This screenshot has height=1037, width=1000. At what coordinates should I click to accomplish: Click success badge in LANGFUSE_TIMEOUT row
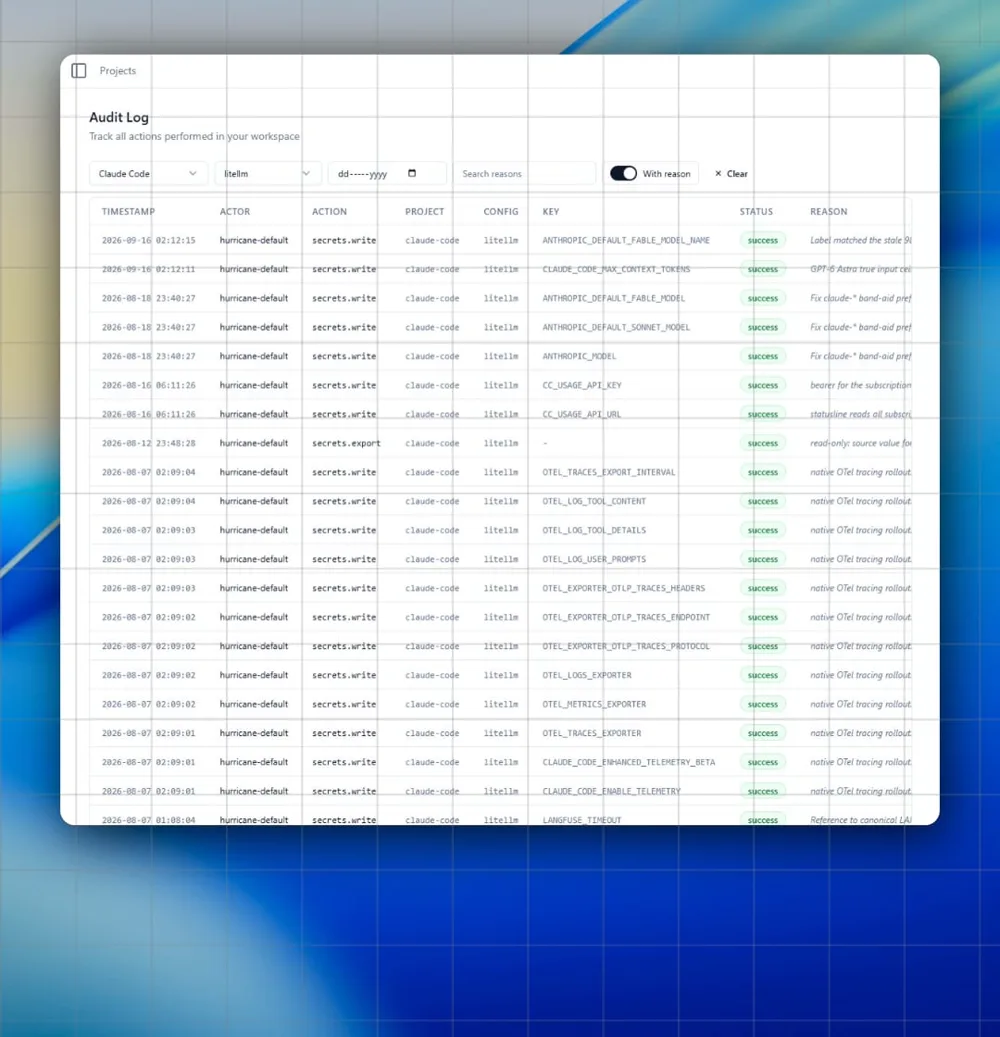pos(763,819)
